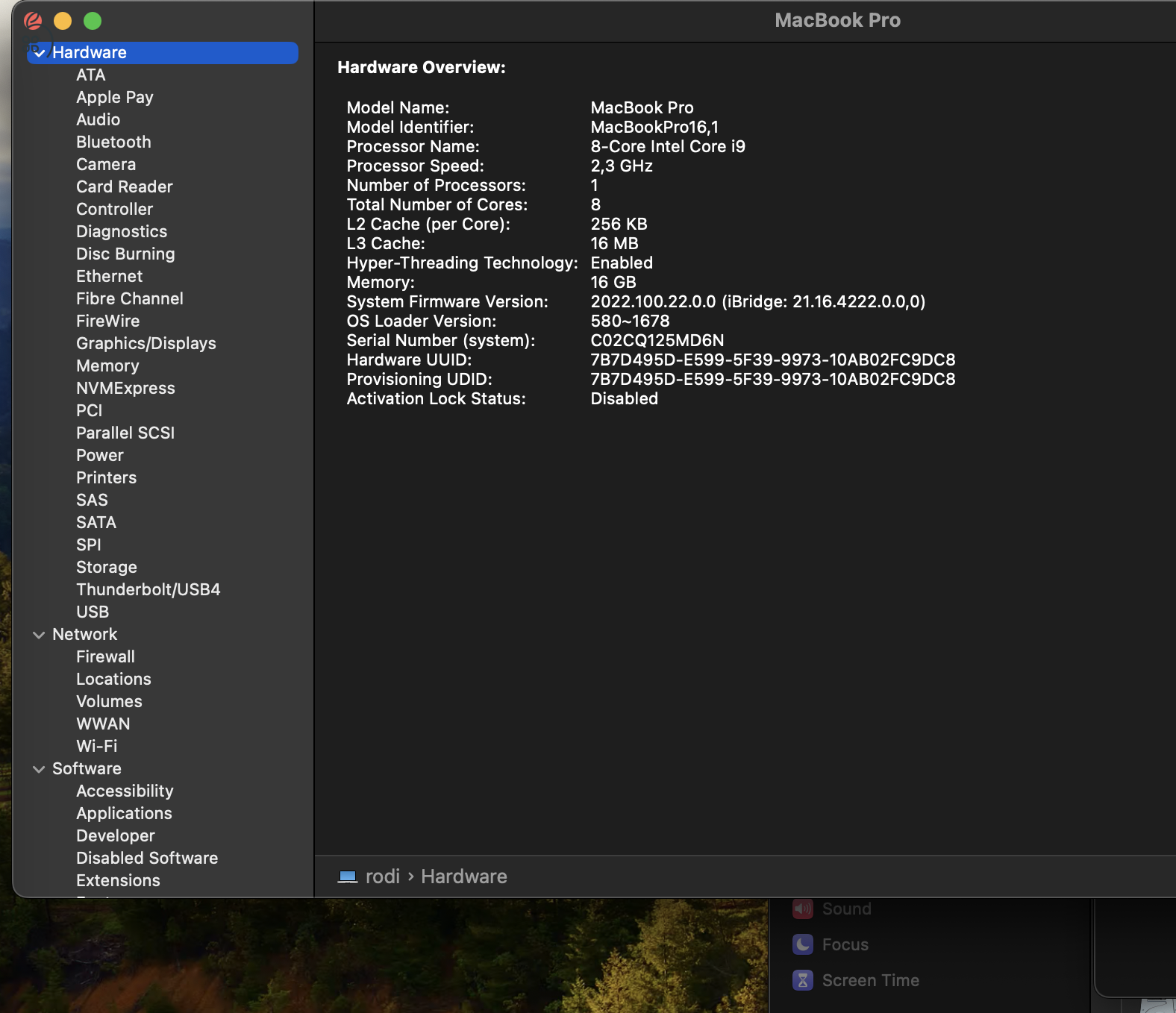Click the 16 GB memory value
Viewport: 1176px width, 1013px height.
[613, 282]
